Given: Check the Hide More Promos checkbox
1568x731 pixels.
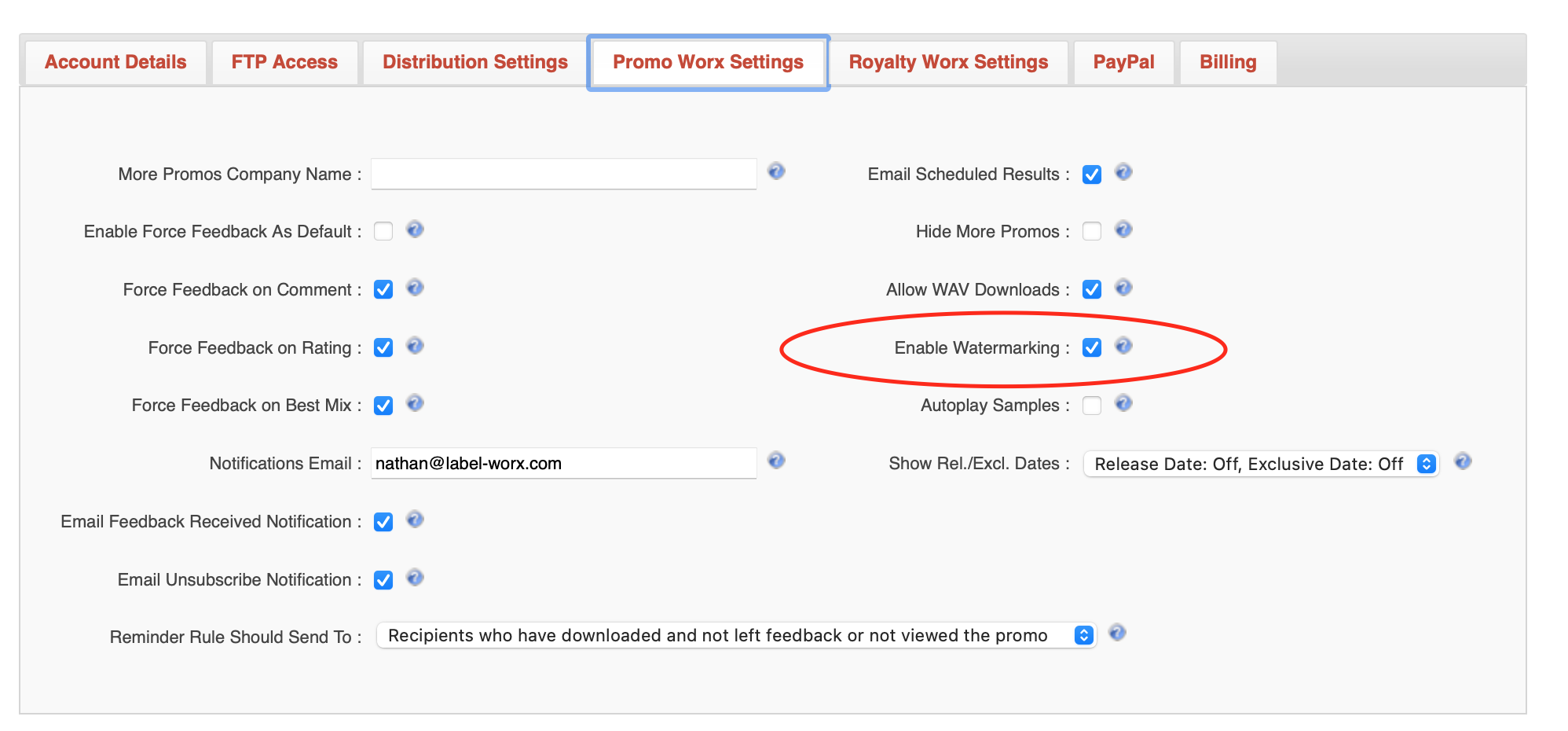Looking at the screenshot, I should click(1091, 231).
